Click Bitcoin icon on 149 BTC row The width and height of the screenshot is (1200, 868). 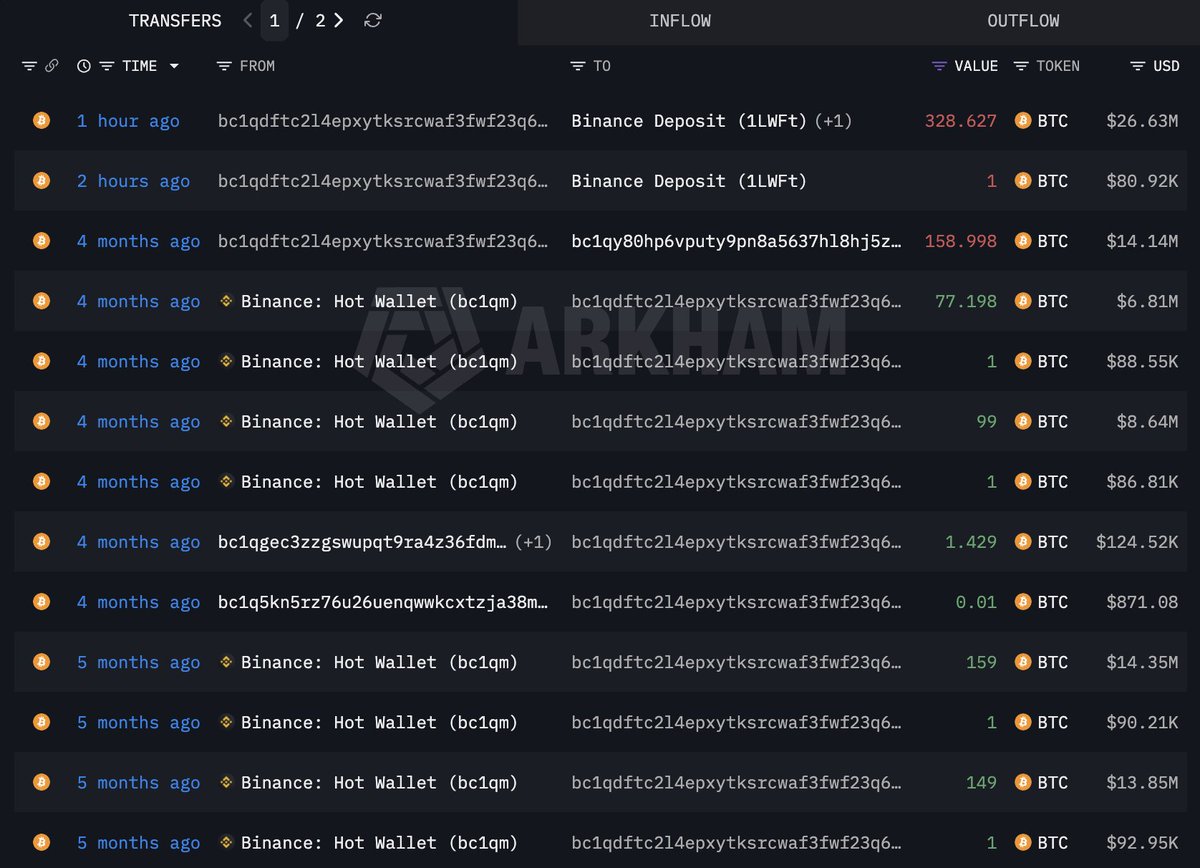coord(41,782)
